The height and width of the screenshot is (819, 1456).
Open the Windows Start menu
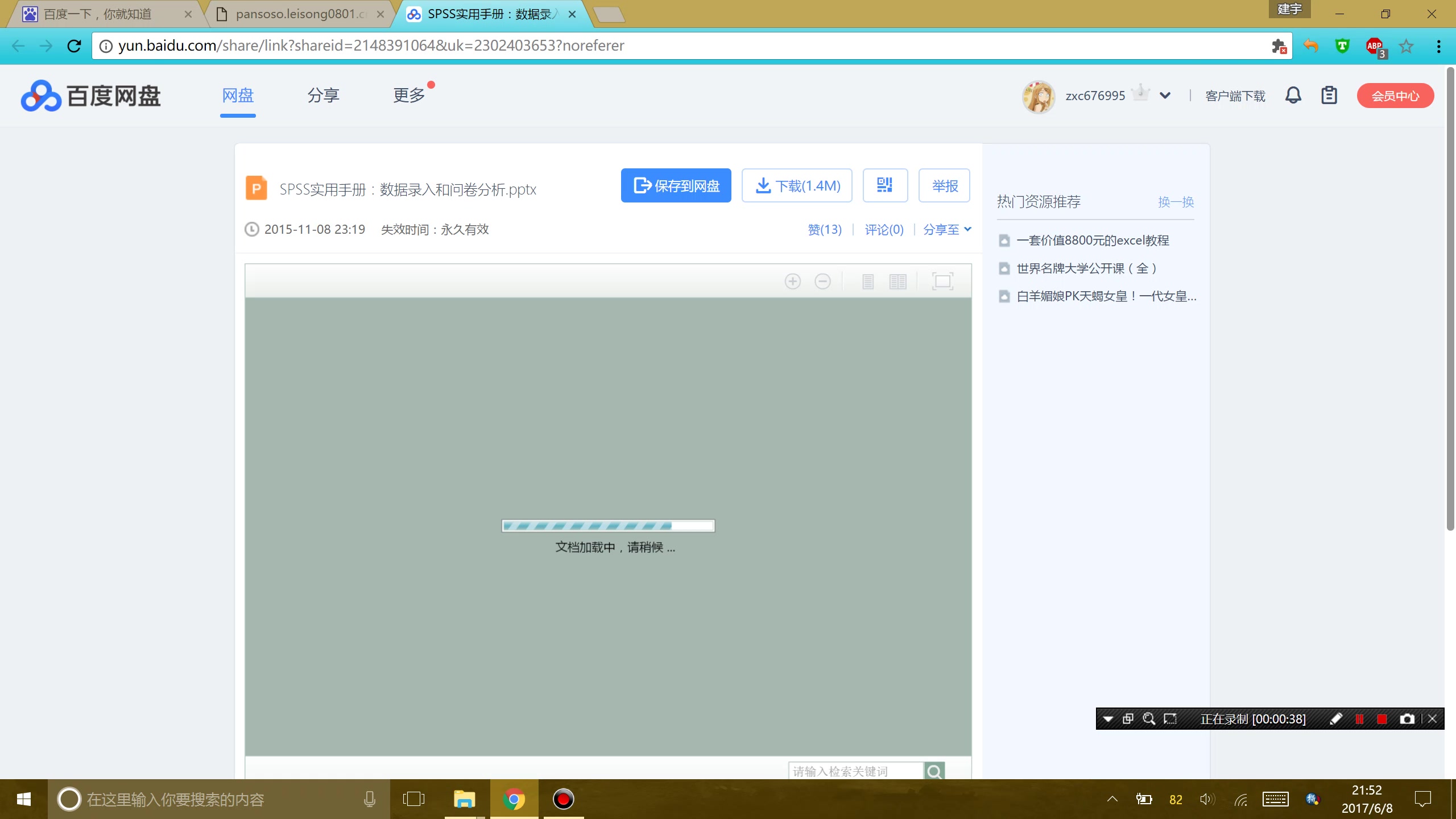click(23, 799)
